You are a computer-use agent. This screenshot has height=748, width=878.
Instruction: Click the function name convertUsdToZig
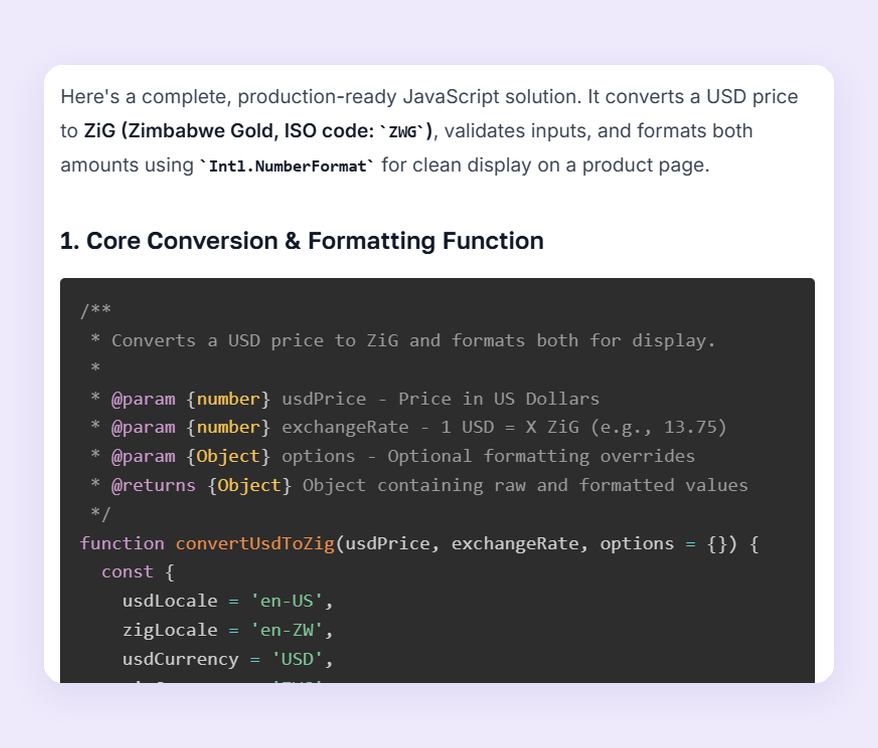tap(255, 544)
